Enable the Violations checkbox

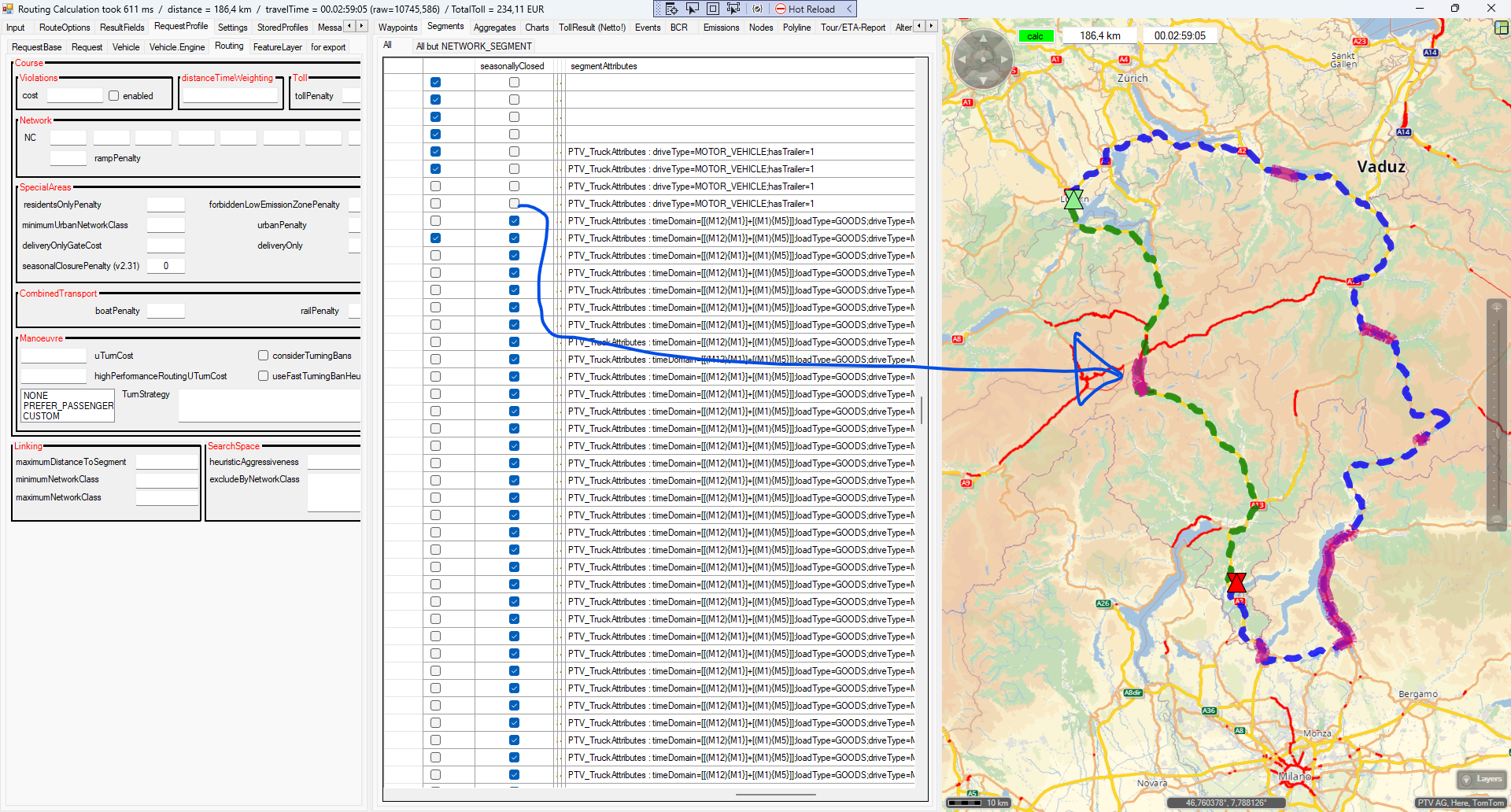click(114, 96)
